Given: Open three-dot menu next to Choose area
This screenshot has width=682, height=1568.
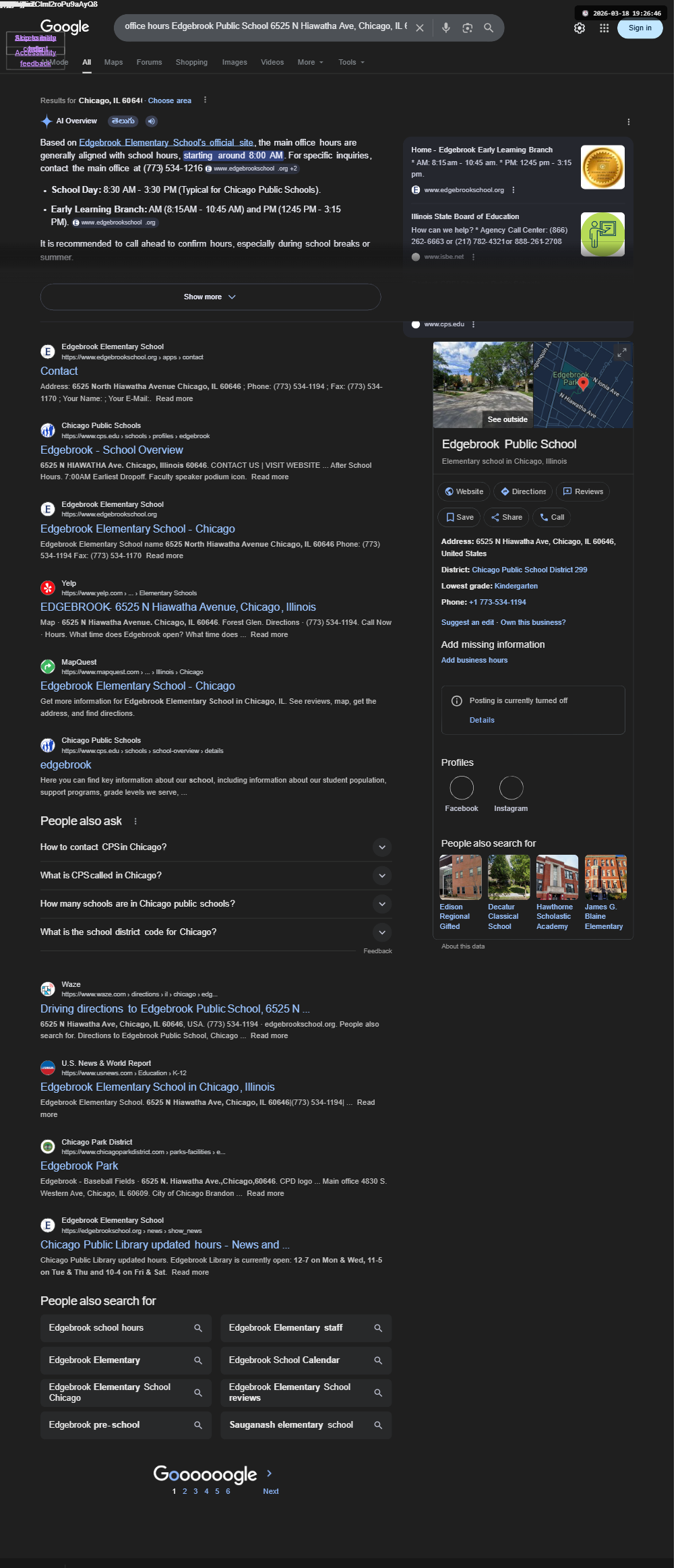Looking at the screenshot, I should coord(206,100).
